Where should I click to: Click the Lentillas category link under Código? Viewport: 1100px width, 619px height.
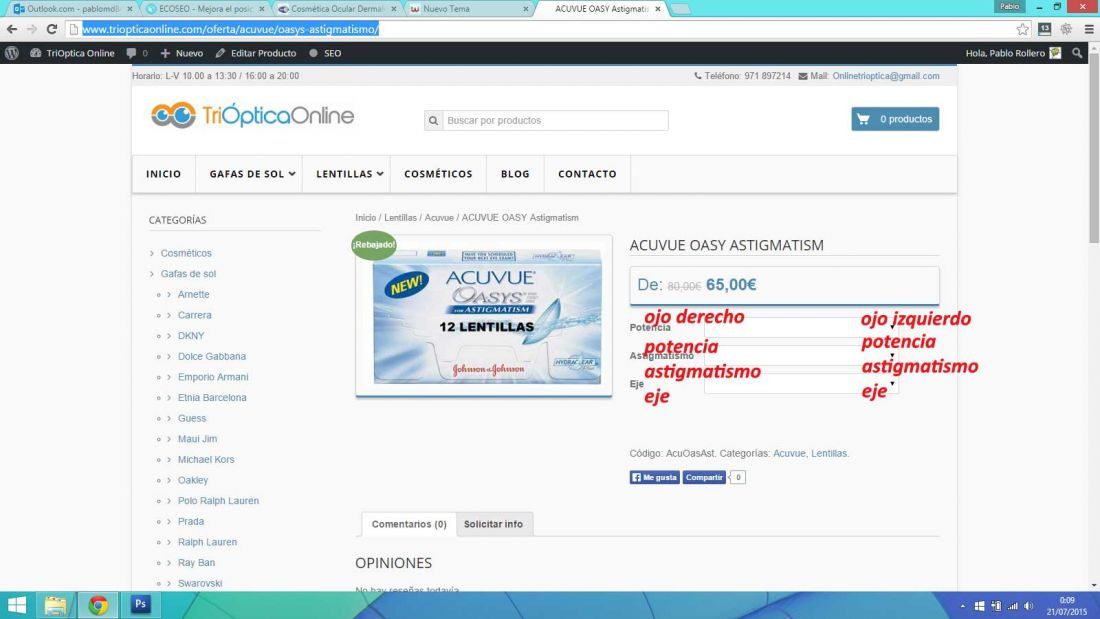point(829,453)
